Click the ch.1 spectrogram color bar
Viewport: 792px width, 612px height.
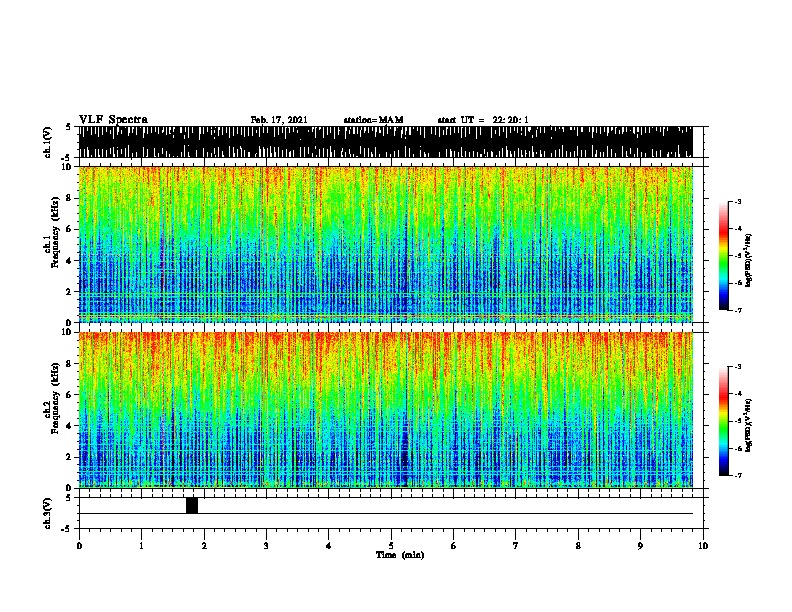point(724,256)
